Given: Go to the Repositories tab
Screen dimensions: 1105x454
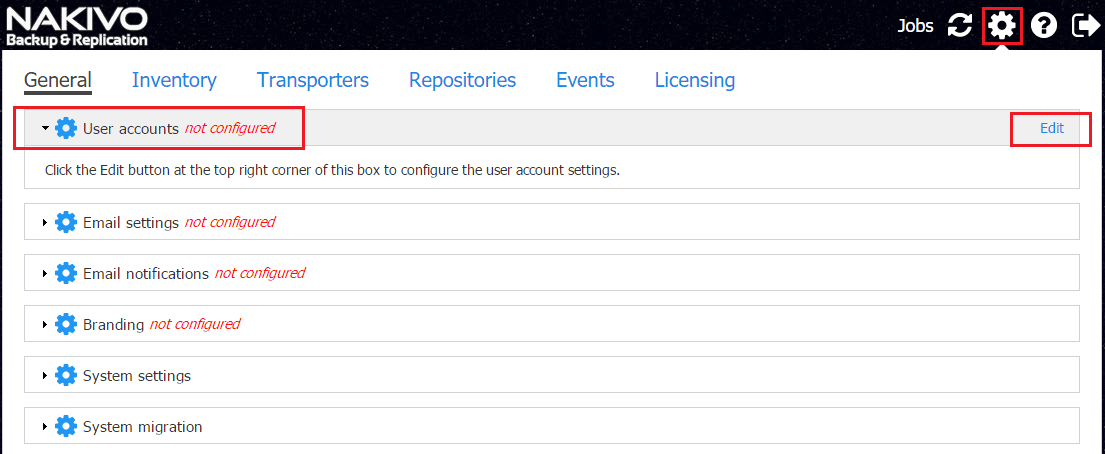Looking at the screenshot, I should pyautogui.click(x=462, y=80).
